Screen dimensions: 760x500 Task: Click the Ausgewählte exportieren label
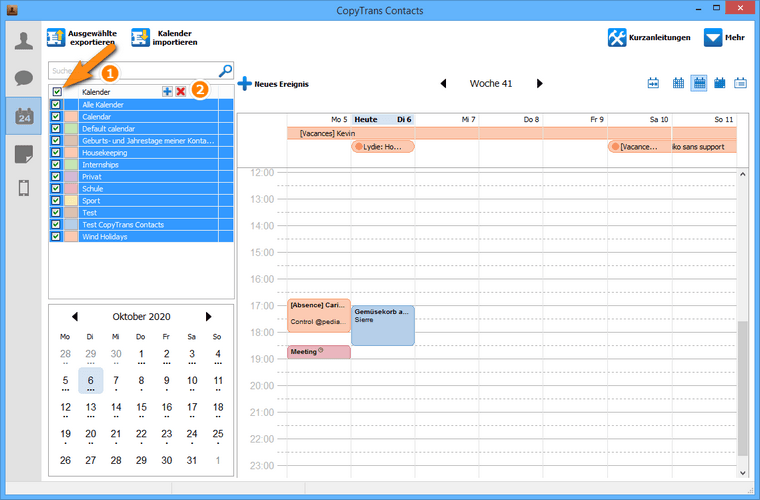[92, 38]
